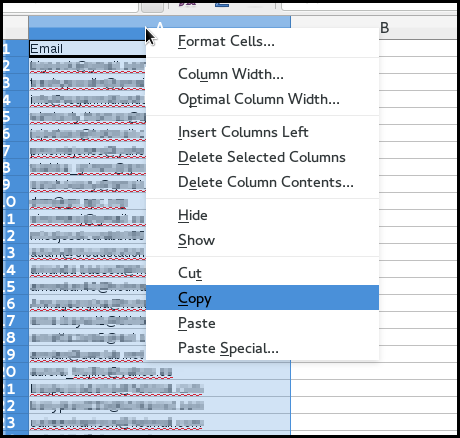
Task: Click the Email header cell
Action: (x=88, y=49)
